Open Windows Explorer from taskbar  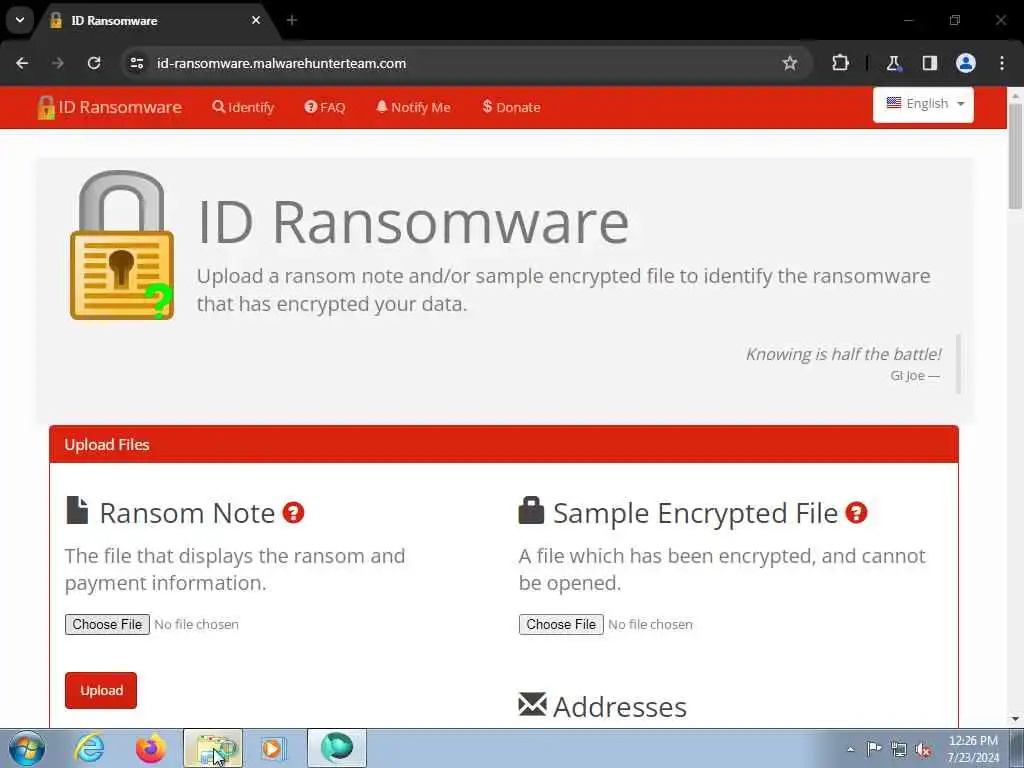click(x=213, y=748)
